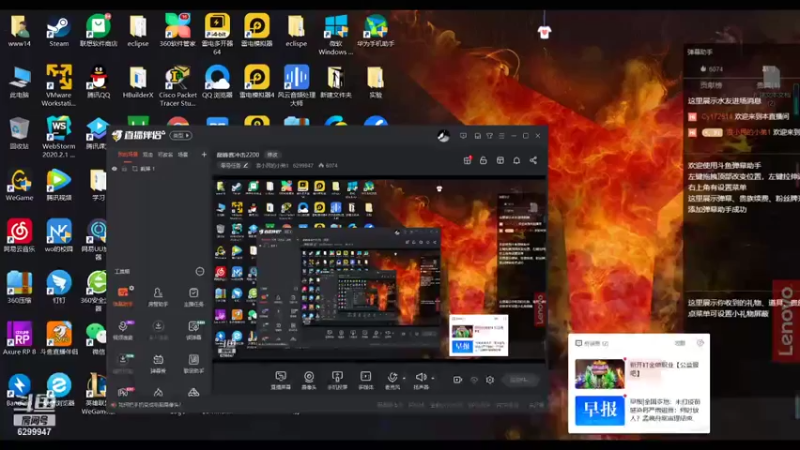Click the message icon in the title bar
Image resolution: width=800 pixels, height=450 pixels.
(463, 136)
